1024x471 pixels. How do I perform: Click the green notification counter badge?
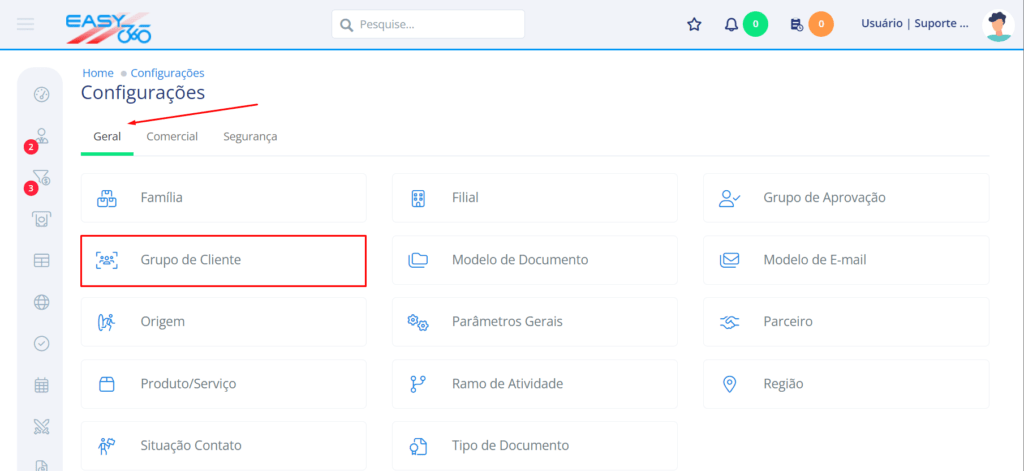(x=756, y=24)
